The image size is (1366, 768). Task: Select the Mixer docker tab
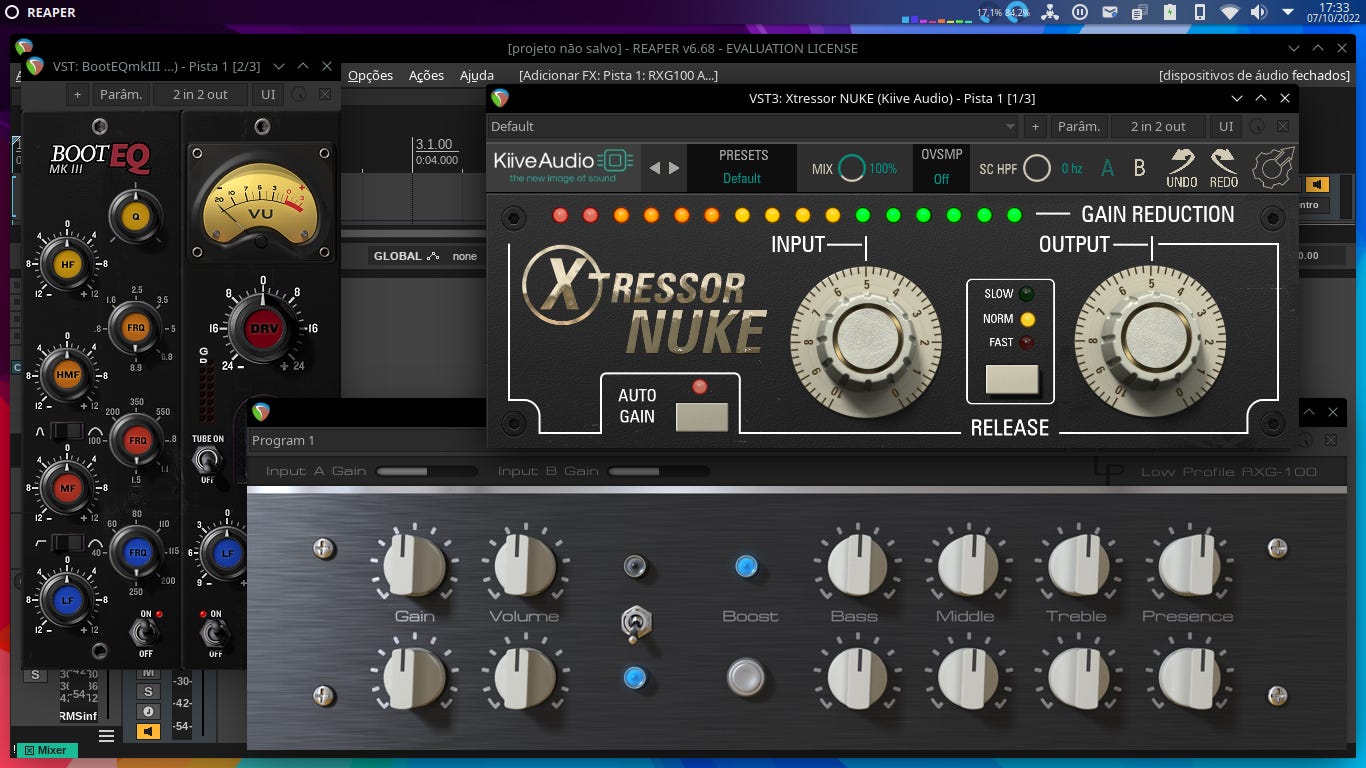click(x=45, y=750)
